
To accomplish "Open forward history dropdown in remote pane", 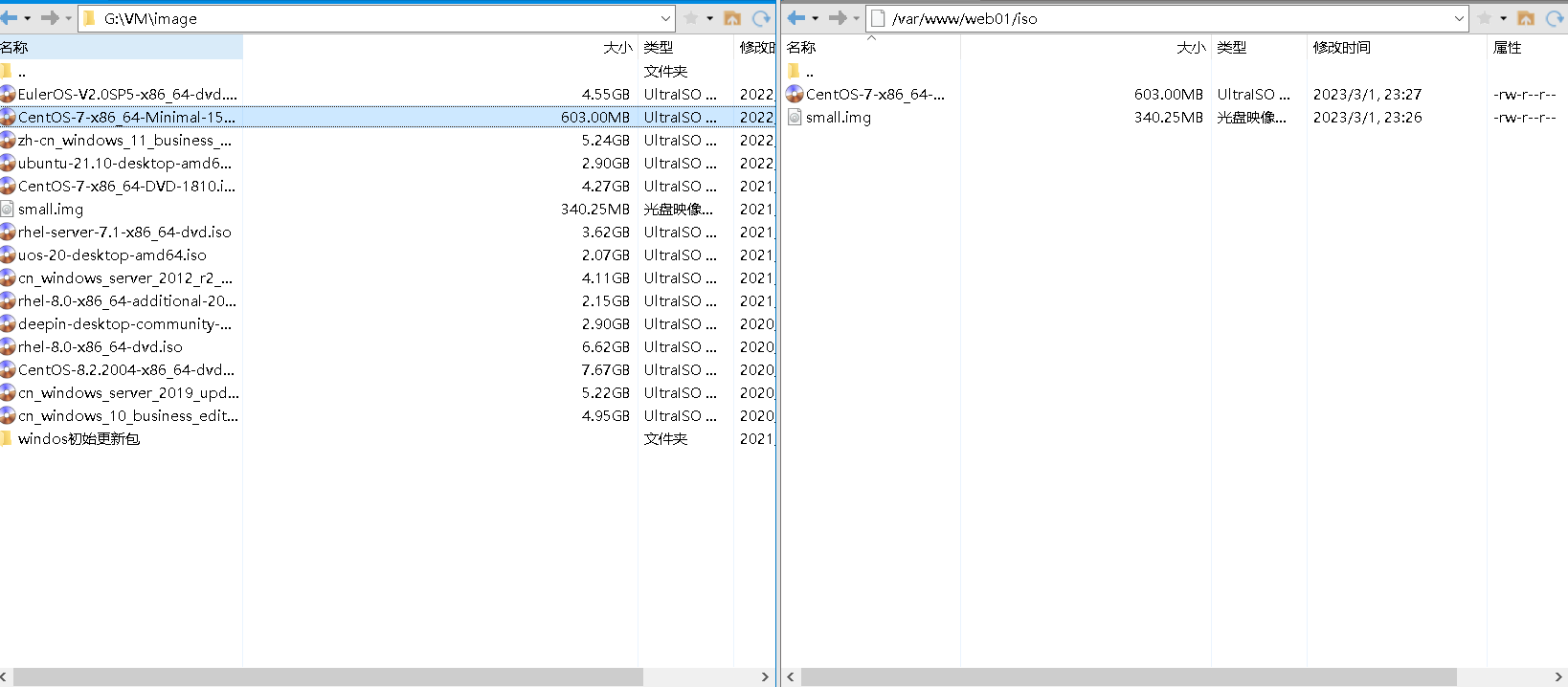I will (x=856, y=18).
